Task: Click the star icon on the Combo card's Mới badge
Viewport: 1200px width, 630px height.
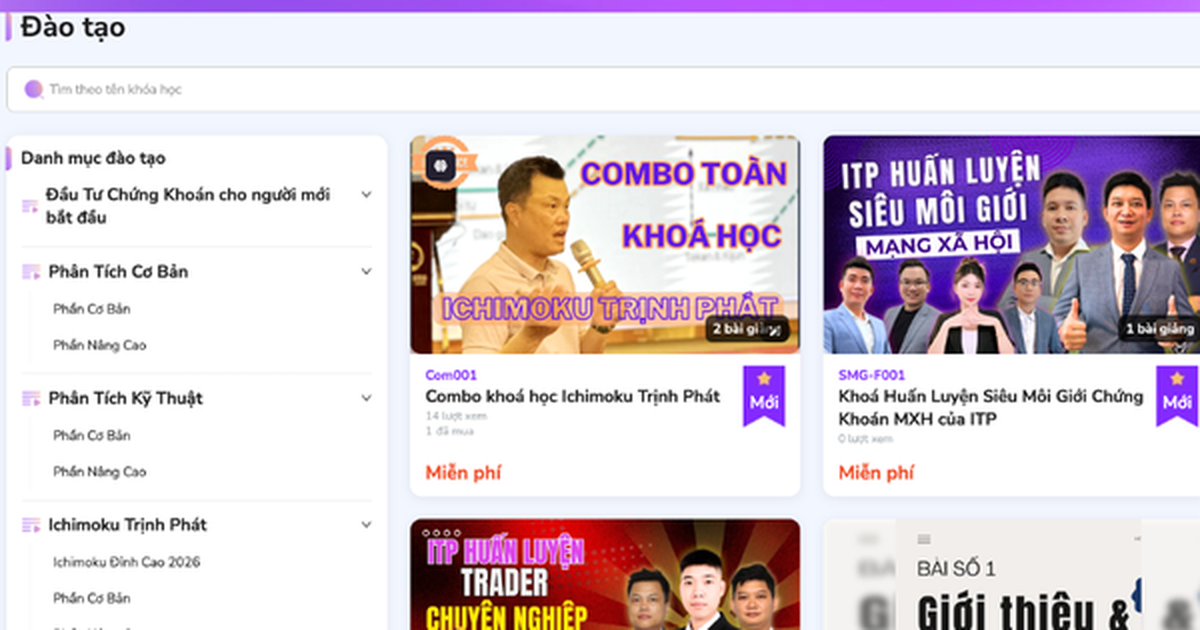Action: pos(764,378)
